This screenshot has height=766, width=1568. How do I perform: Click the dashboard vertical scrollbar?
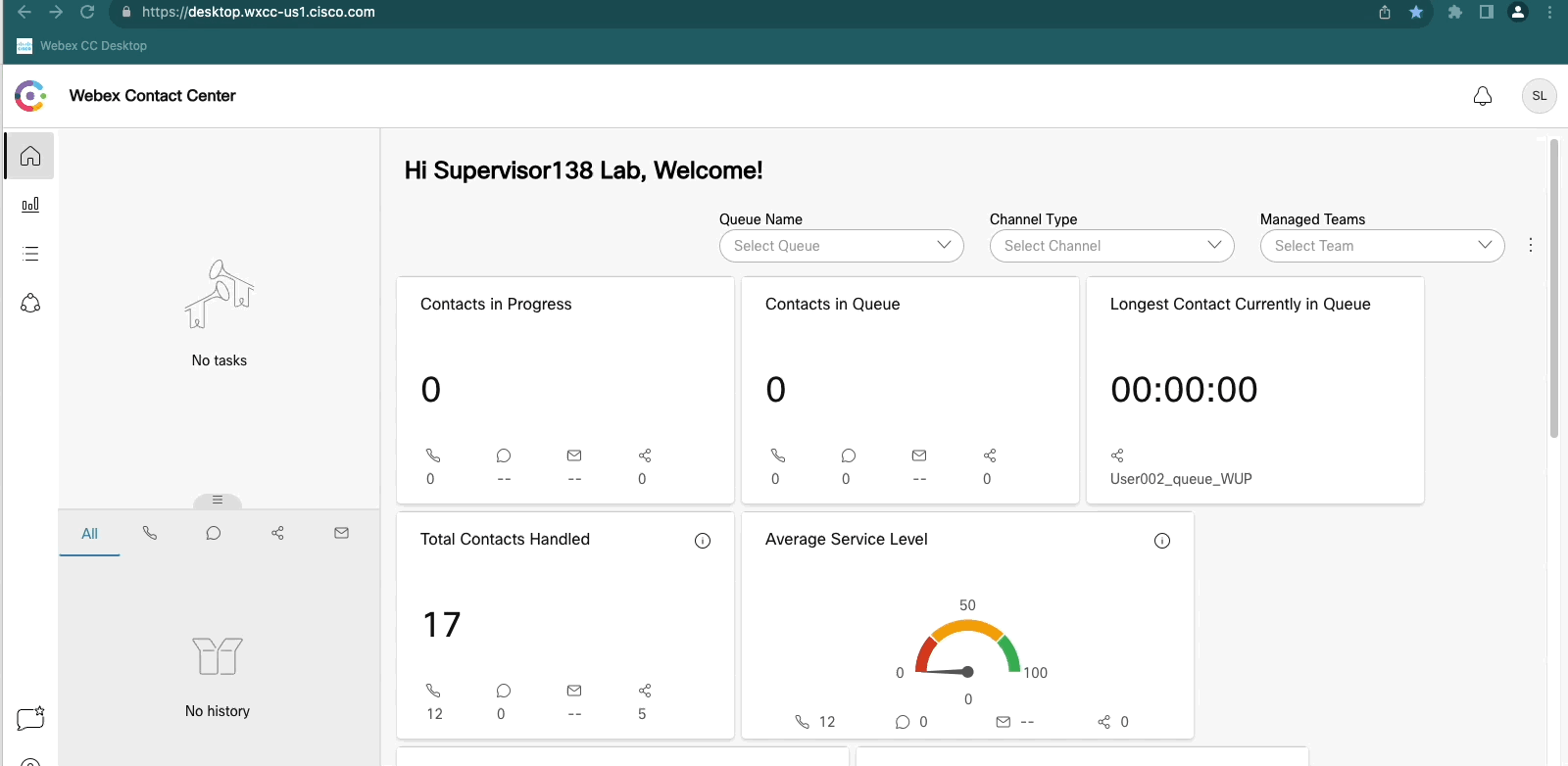point(1554,289)
